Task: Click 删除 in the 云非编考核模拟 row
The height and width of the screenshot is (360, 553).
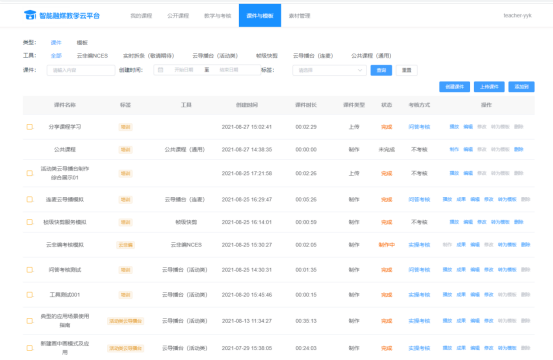Action: [525, 244]
